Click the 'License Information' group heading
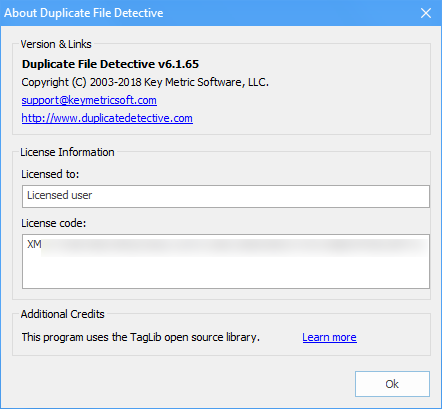Viewport: 442px width, 409px height. point(67,152)
